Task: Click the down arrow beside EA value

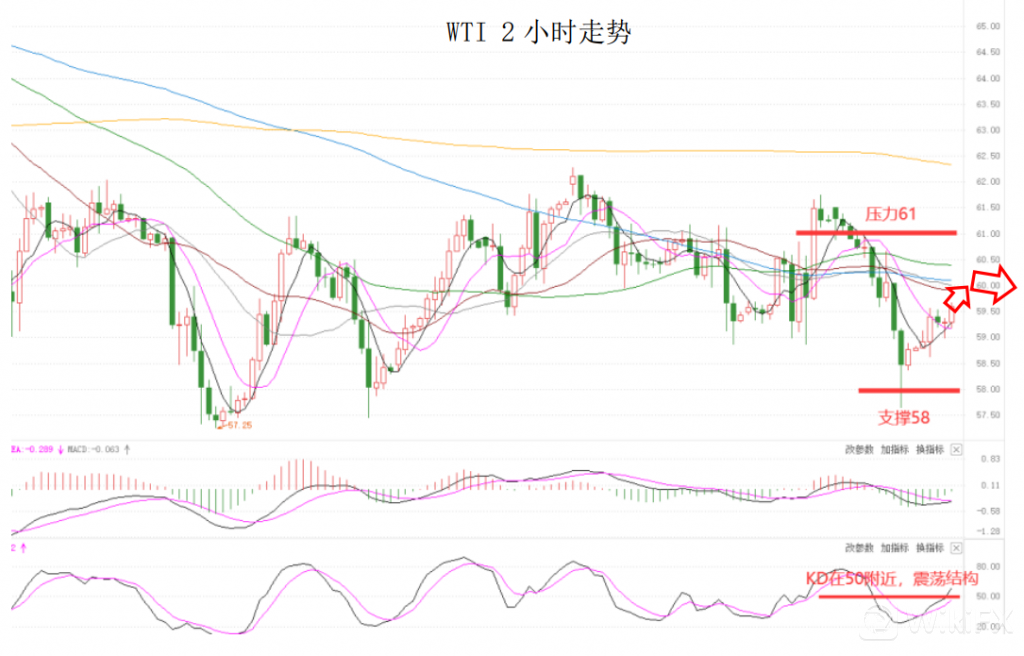Action: (61, 450)
